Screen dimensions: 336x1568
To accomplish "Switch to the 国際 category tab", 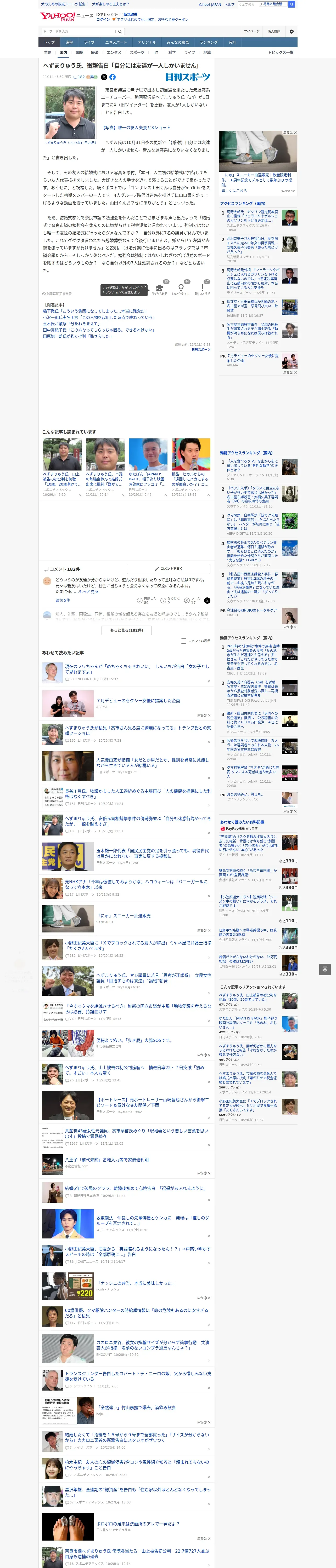I will click(79, 52).
